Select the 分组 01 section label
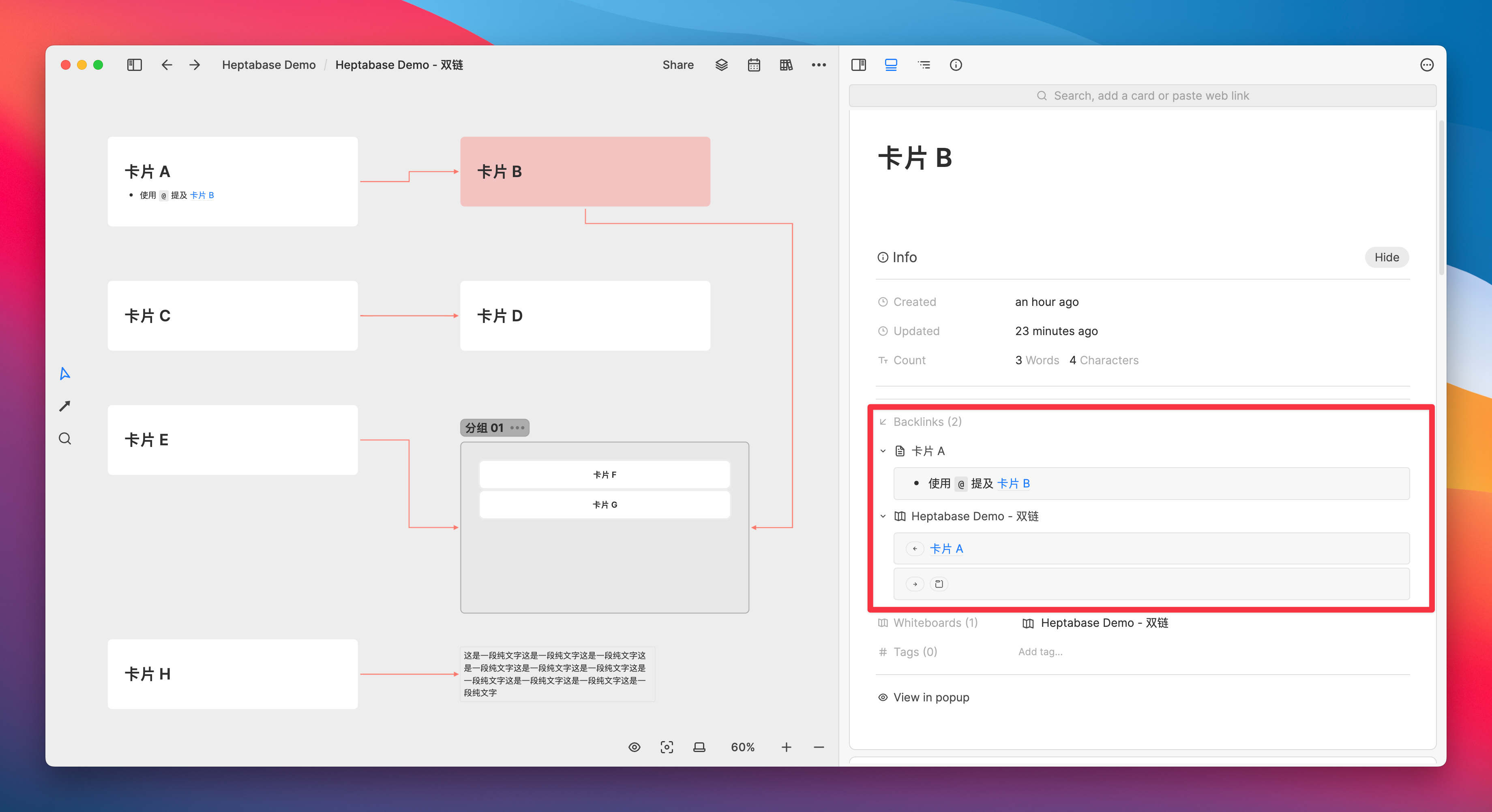 point(484,428)
